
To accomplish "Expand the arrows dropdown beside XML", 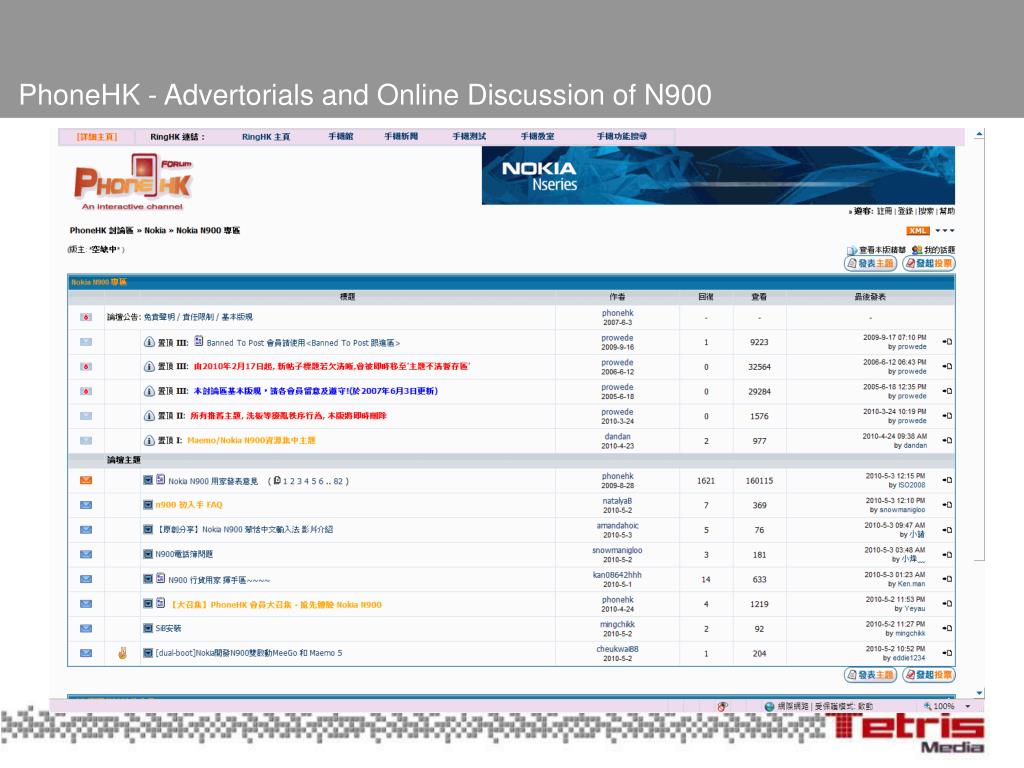I will tap(944, 231).
